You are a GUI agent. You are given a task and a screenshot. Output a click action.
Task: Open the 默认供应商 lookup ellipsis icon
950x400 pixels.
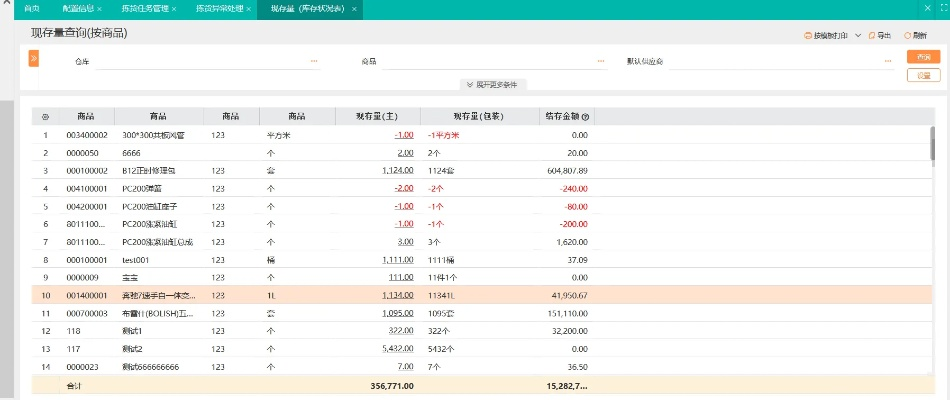pos(888,61)
